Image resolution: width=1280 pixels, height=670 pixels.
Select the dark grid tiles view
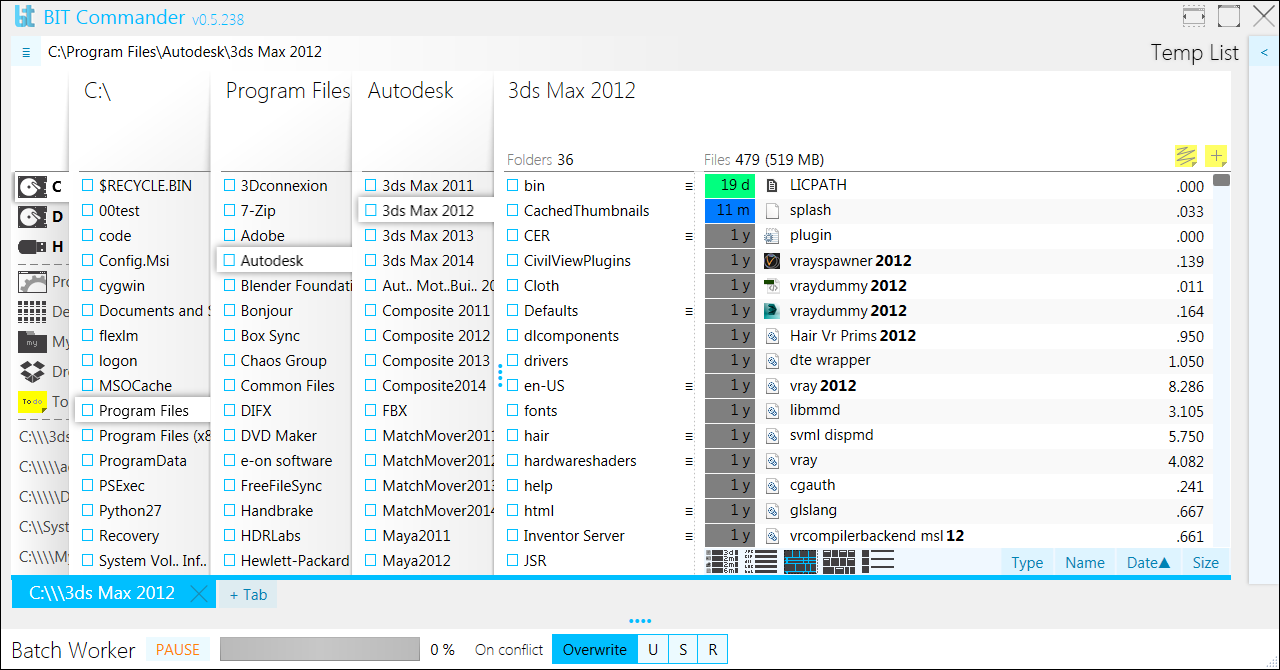click(x=838, y=562)
